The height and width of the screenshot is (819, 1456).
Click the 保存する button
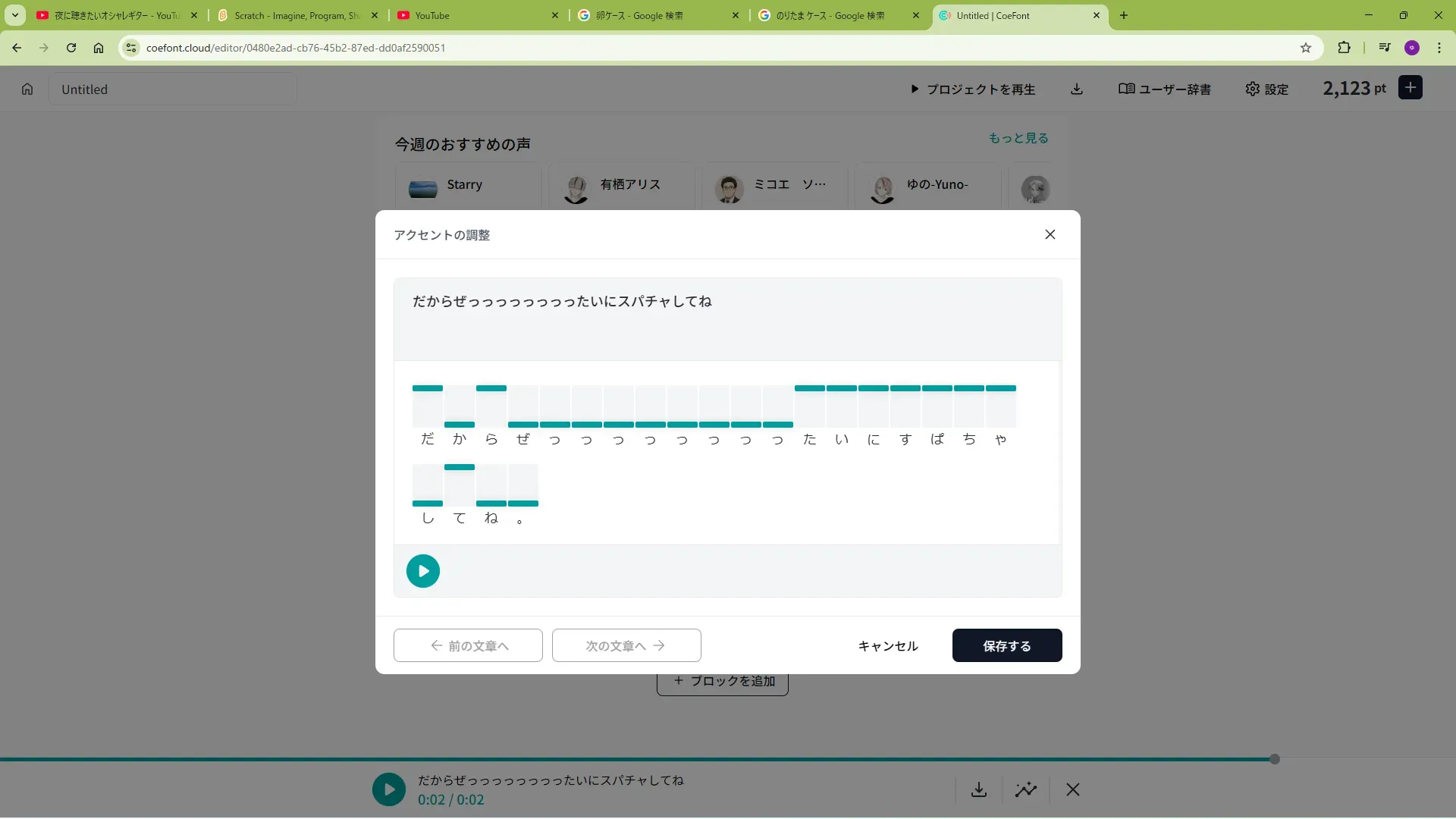1006,645
